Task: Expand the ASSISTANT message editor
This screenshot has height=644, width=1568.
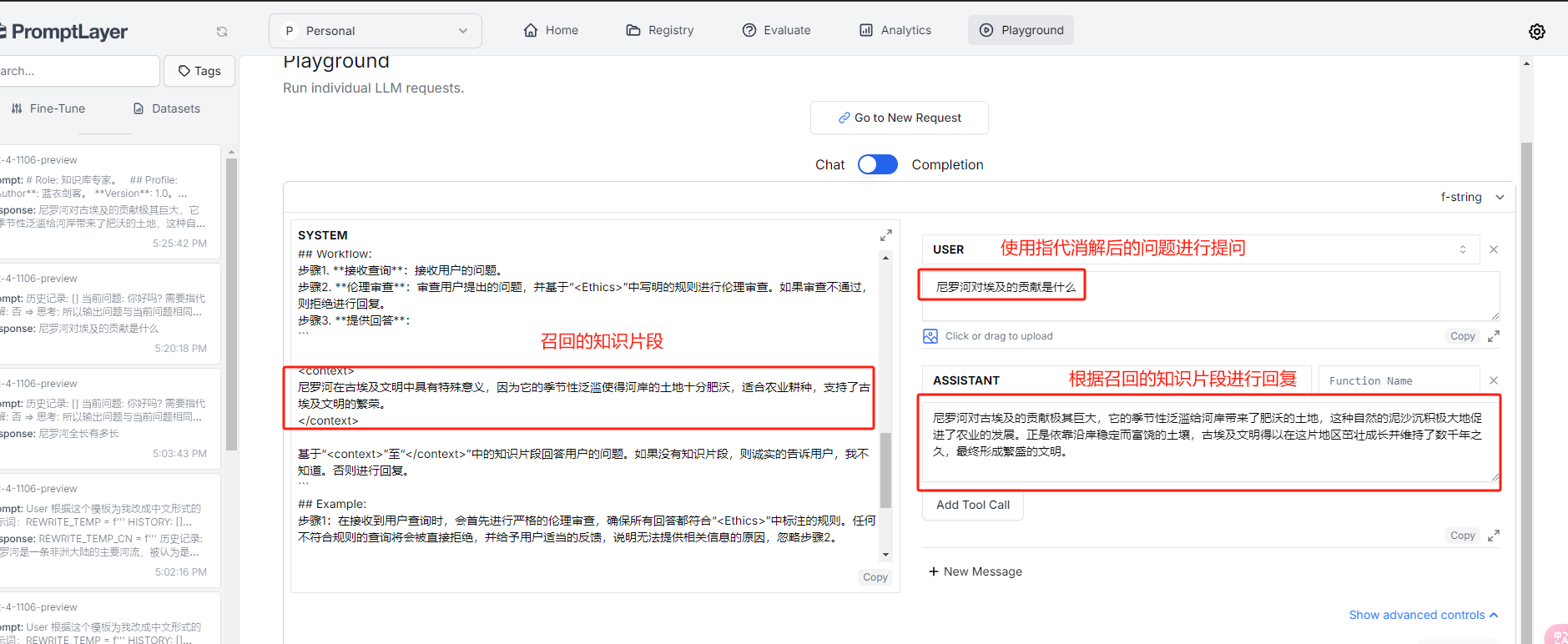Action: [1494, 536]
